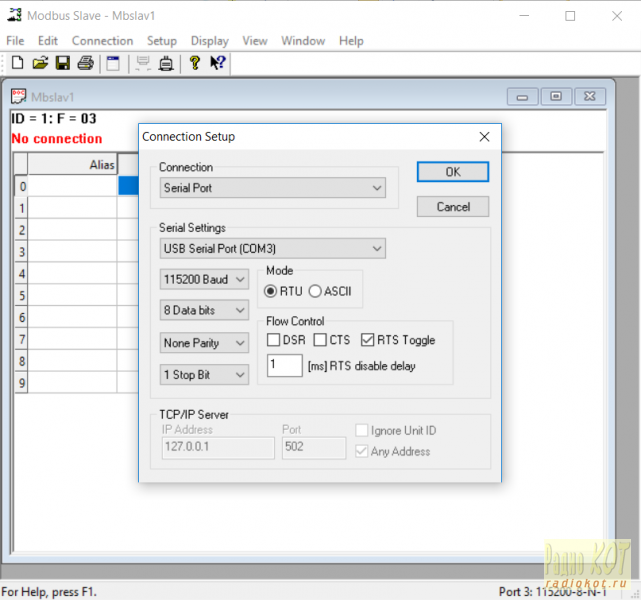Image resolution: width=641 pixels, height=600 pixels.
Task: Click the Cancel button
Action: (453, 206)
